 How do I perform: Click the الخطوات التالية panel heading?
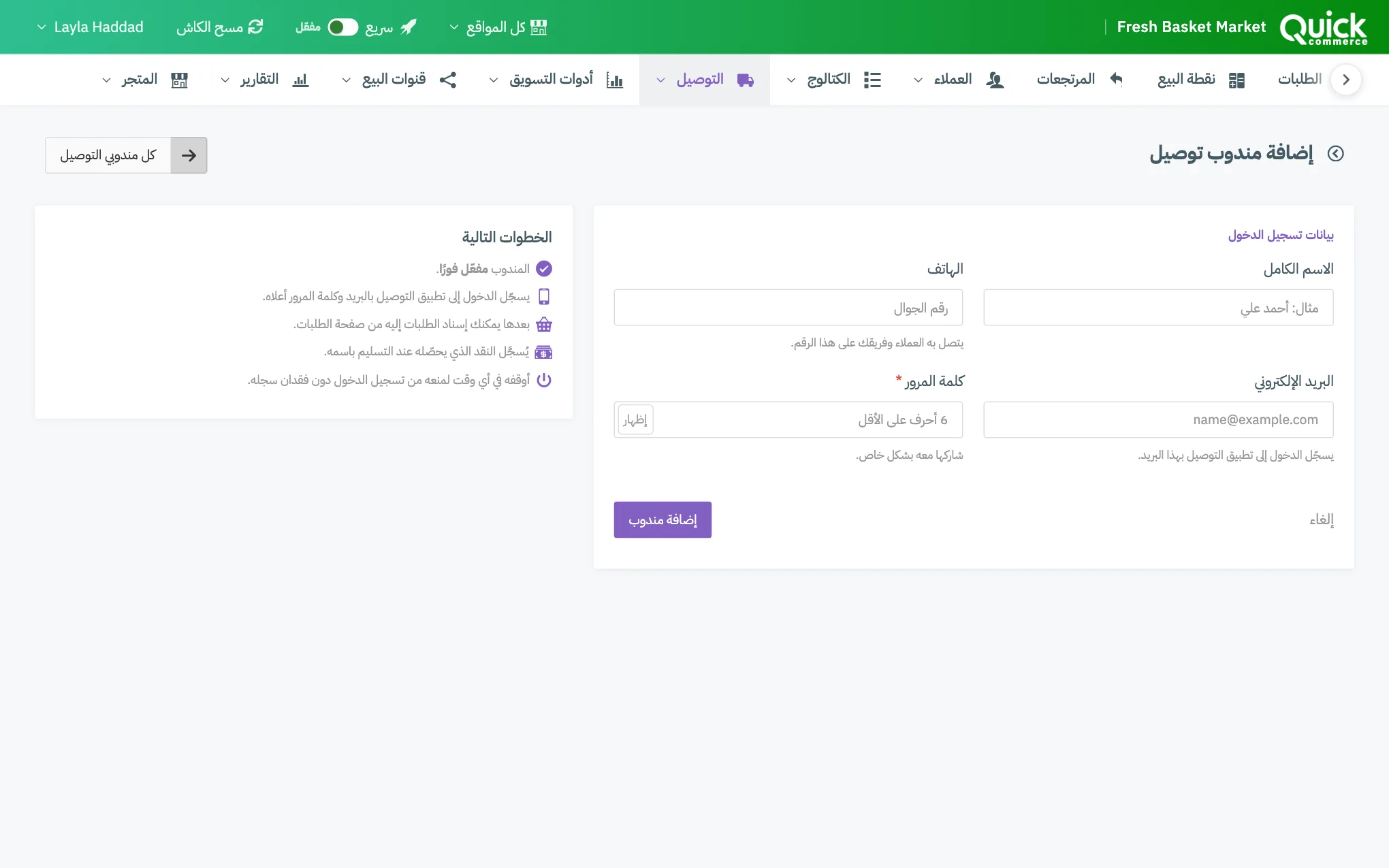[507, 237]
